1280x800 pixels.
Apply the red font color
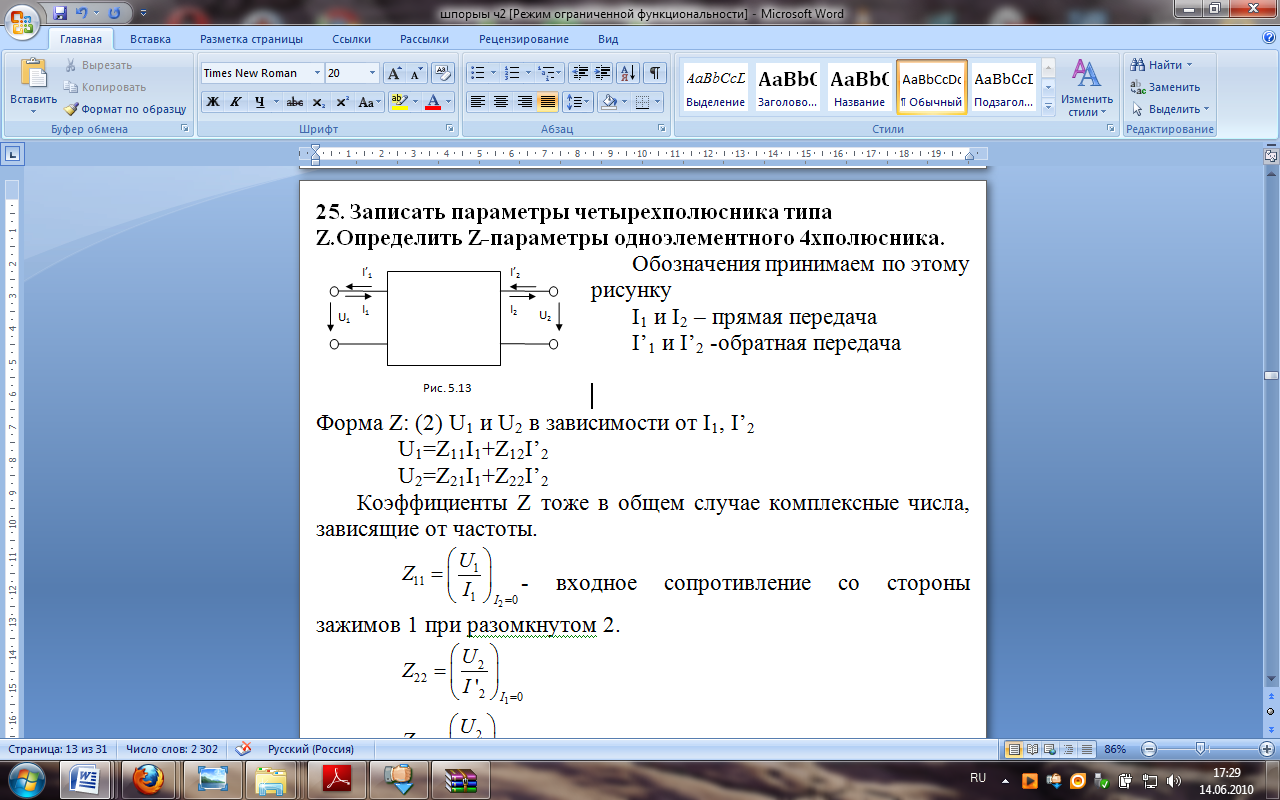point(432,102)
